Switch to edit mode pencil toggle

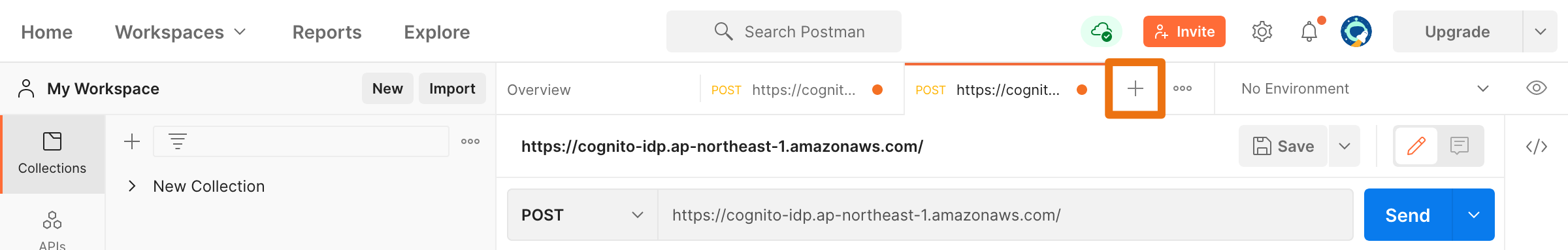point(1416,146)
